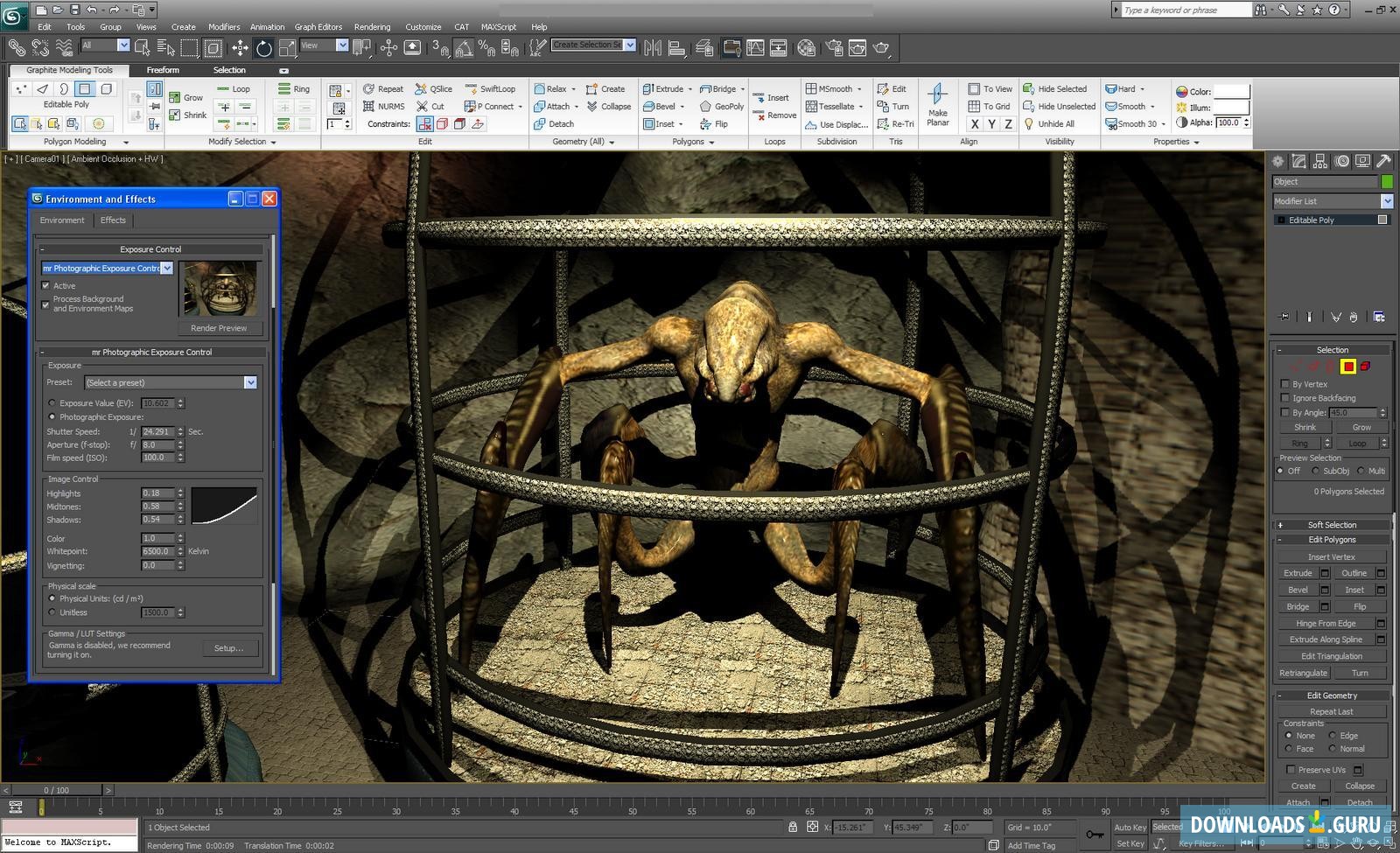This screenshot has width=1400, height=853.
Task: Check Ignore Backfacing in the Selection rollout
Action: click(x=1285, y=398)
